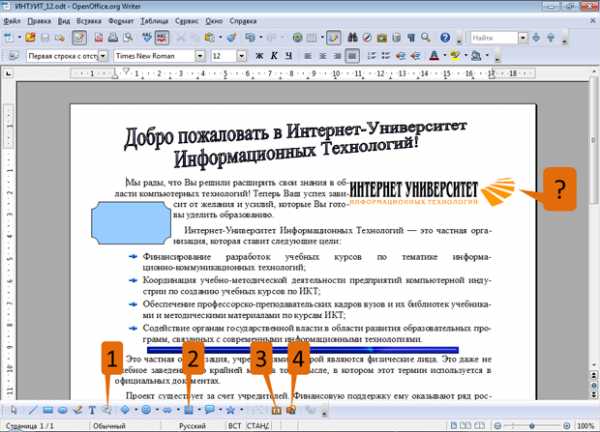Screen dimensions: 600x432
Task: Toggle Bold (Ж) formatting
Action: click(259, 56)
